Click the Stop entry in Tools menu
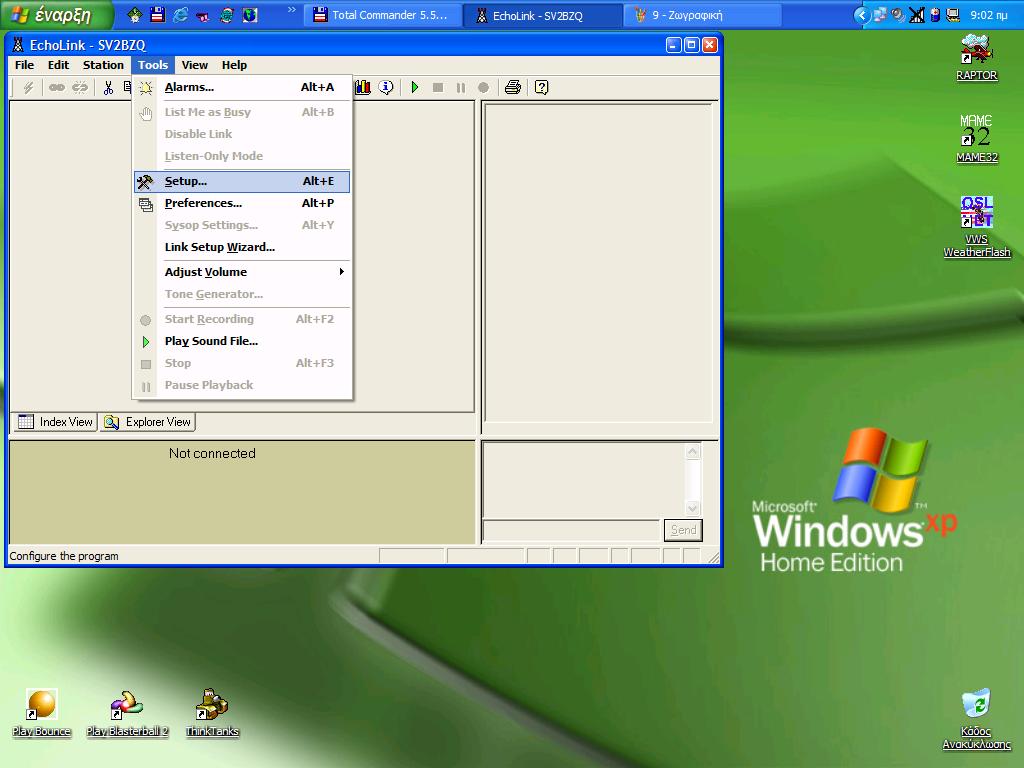Screen dimensions: 1024x768 (242, 363)
